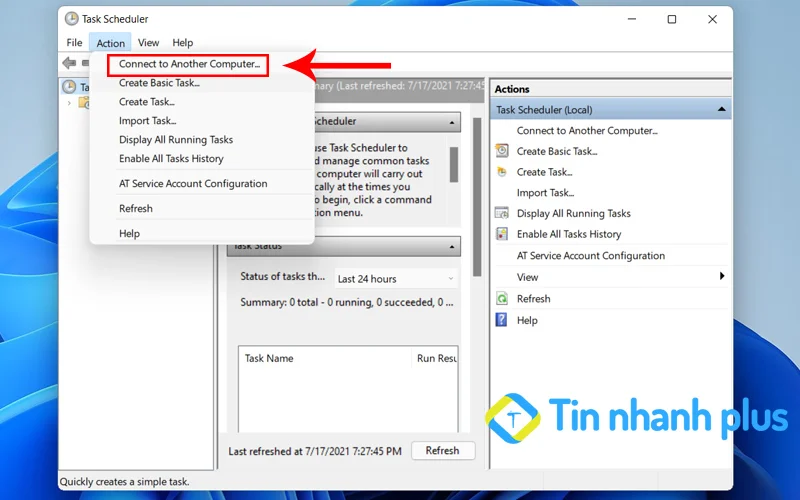Image resolution: width=800 pixels, height=500 pixels.
Task: Click the Overview text box scrollbar thumb
Action: (454, 164)
